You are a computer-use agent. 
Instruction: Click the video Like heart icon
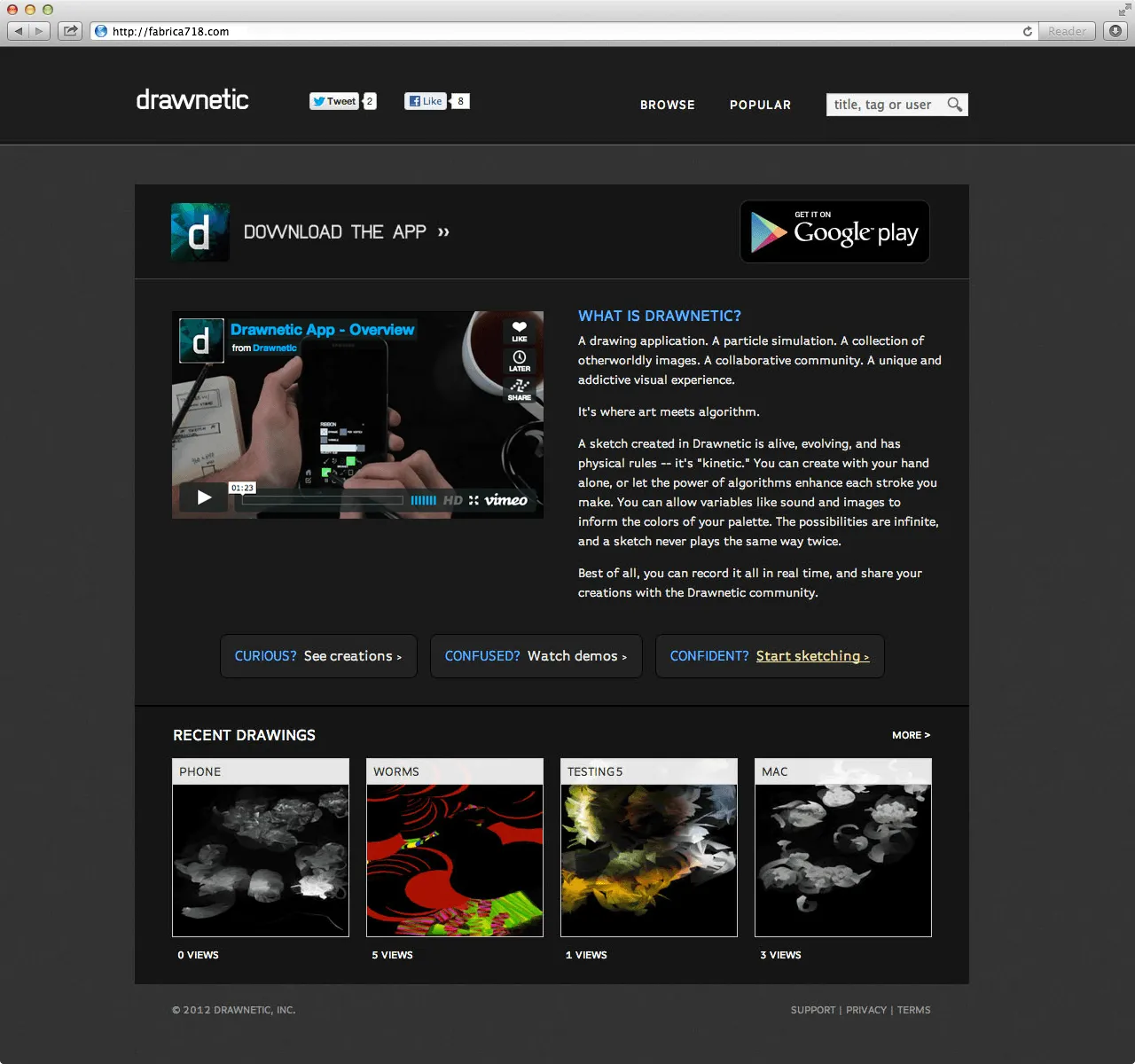coord(520,332)
